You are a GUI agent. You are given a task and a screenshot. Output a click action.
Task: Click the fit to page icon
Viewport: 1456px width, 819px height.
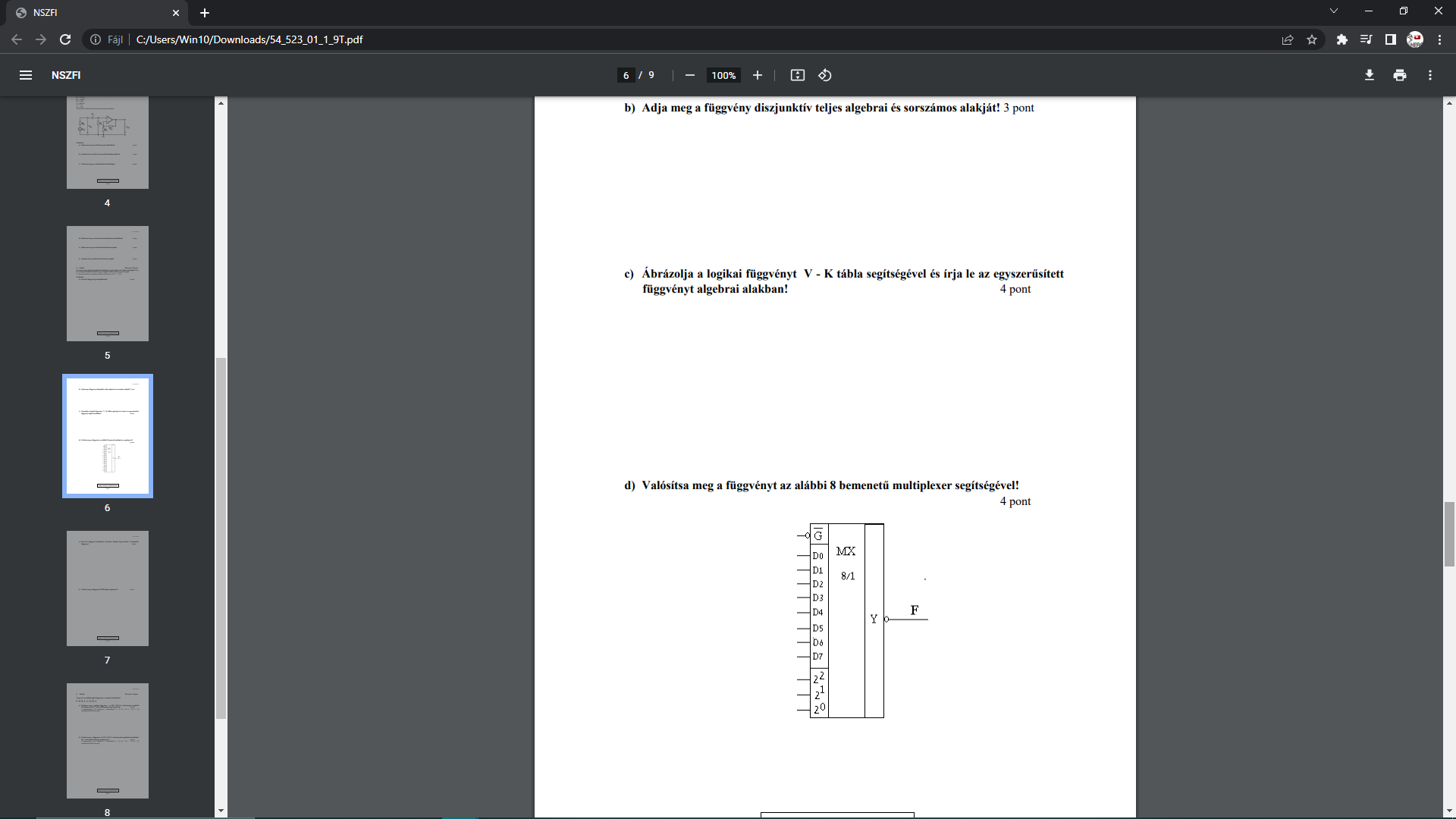pyautogui.click(x=797, y=75)
